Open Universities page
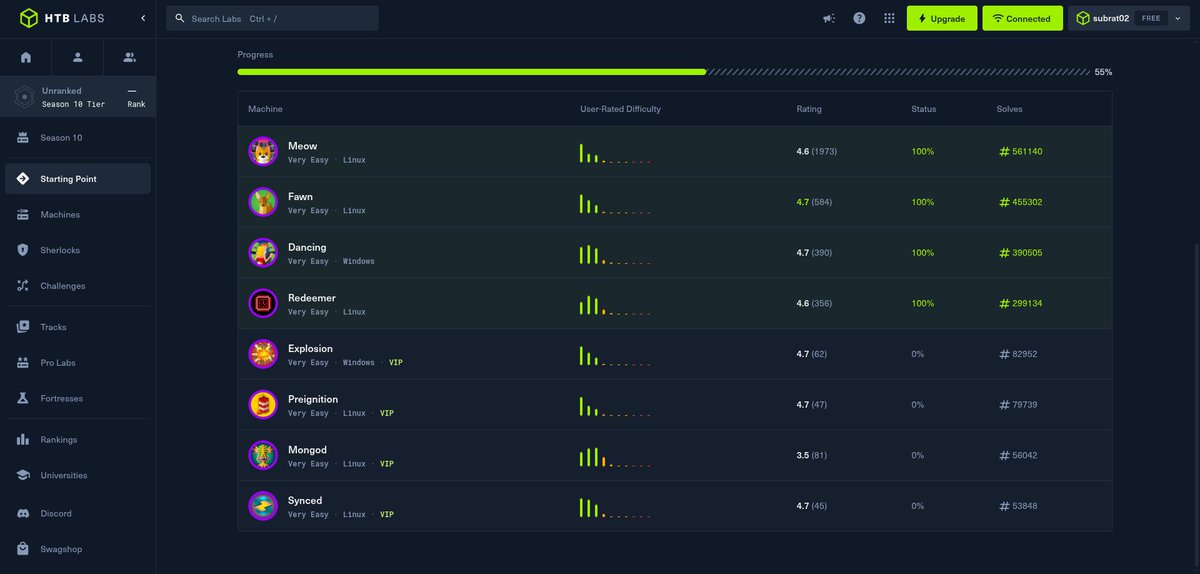The image size is (1200, 574). [78, 475]
